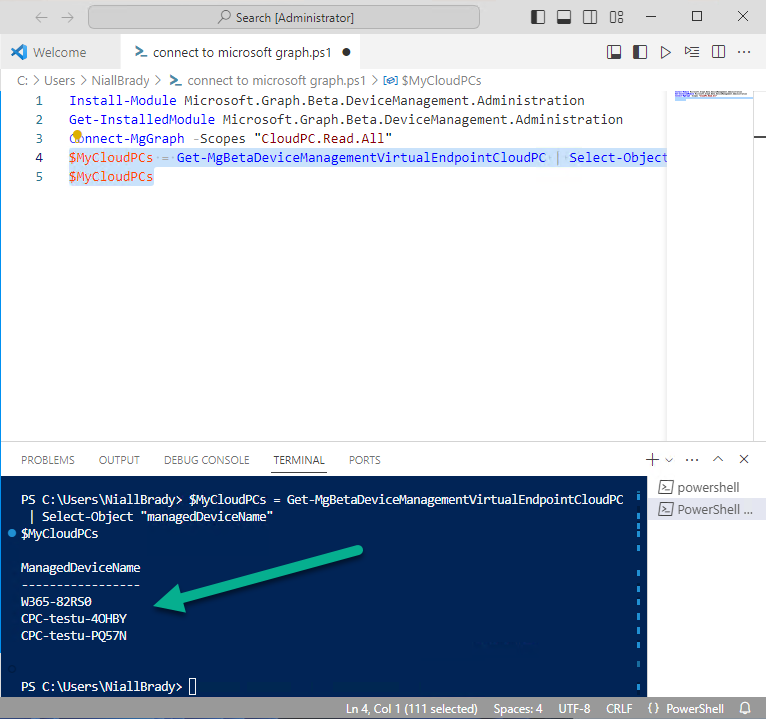Go forward with the right arrow
This screenshot has width=766, height=719.
coord(67,18)
